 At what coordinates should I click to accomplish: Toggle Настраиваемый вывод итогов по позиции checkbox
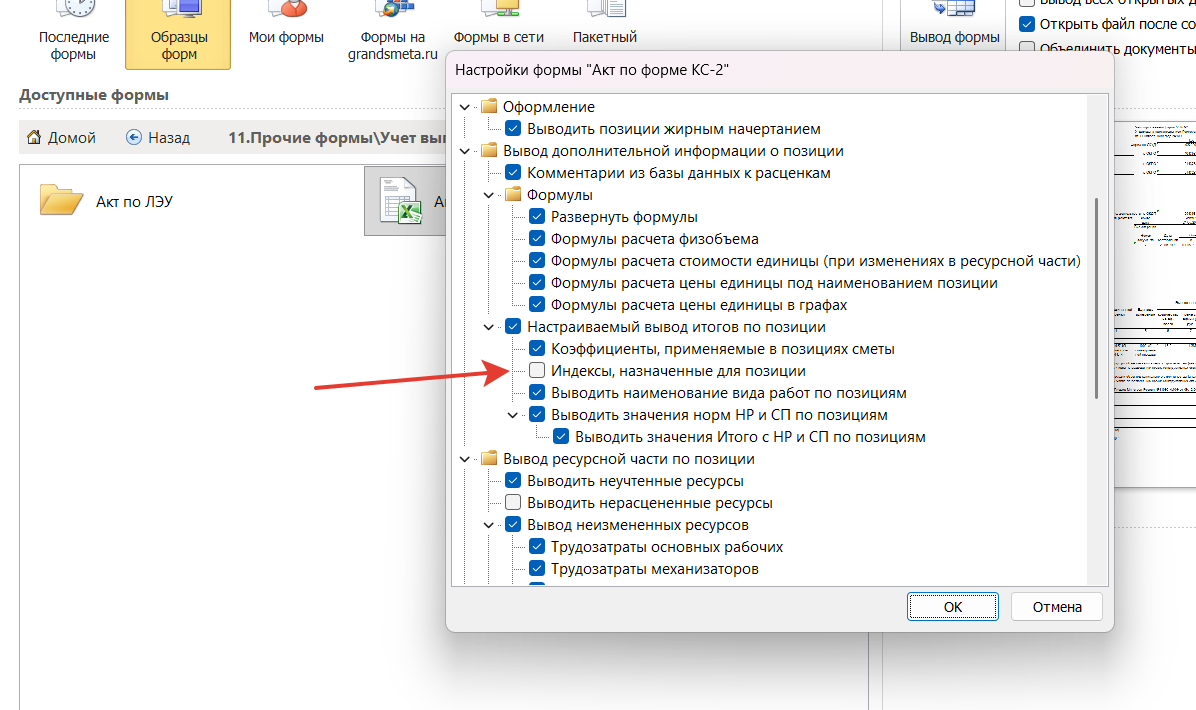[x=513, y=327]
